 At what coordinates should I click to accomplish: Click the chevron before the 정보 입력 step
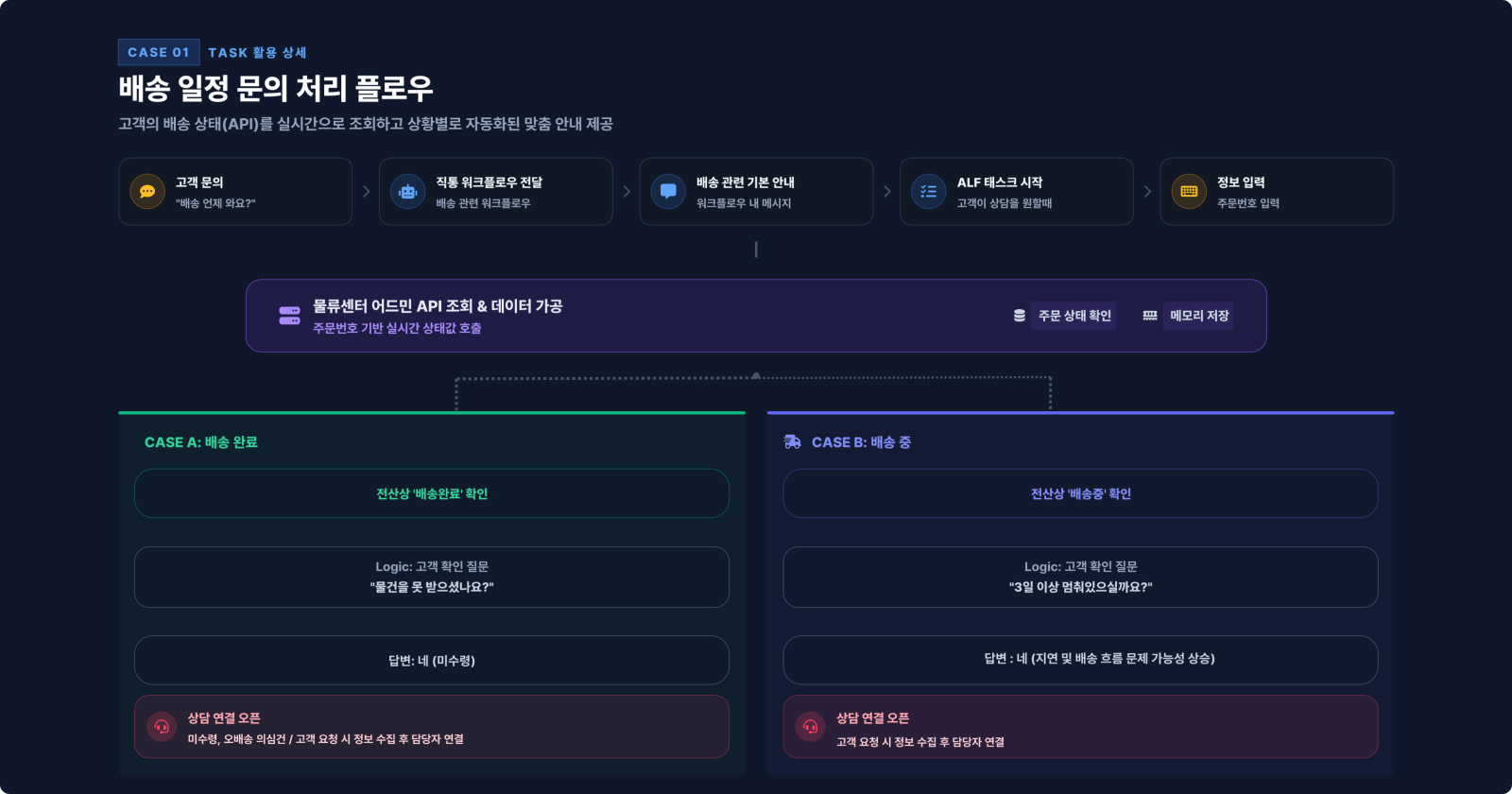point(1147,192)
